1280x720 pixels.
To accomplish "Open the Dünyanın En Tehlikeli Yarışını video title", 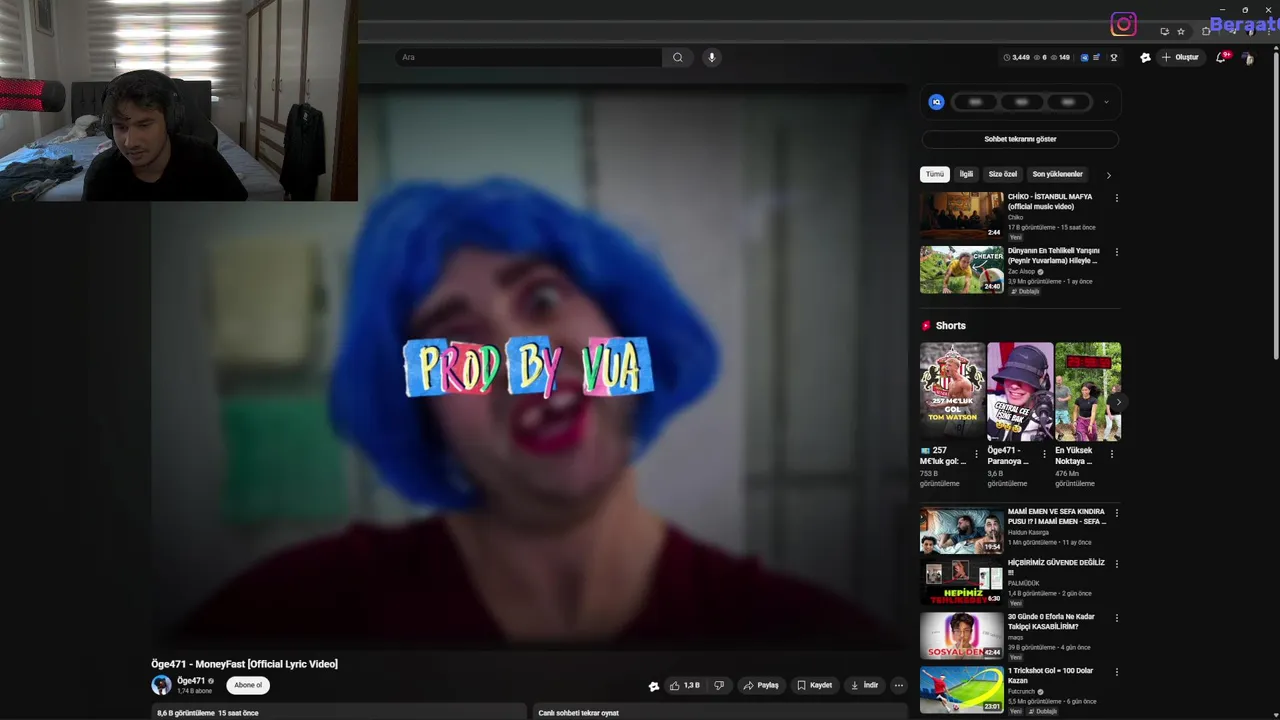I will 1053,256.
